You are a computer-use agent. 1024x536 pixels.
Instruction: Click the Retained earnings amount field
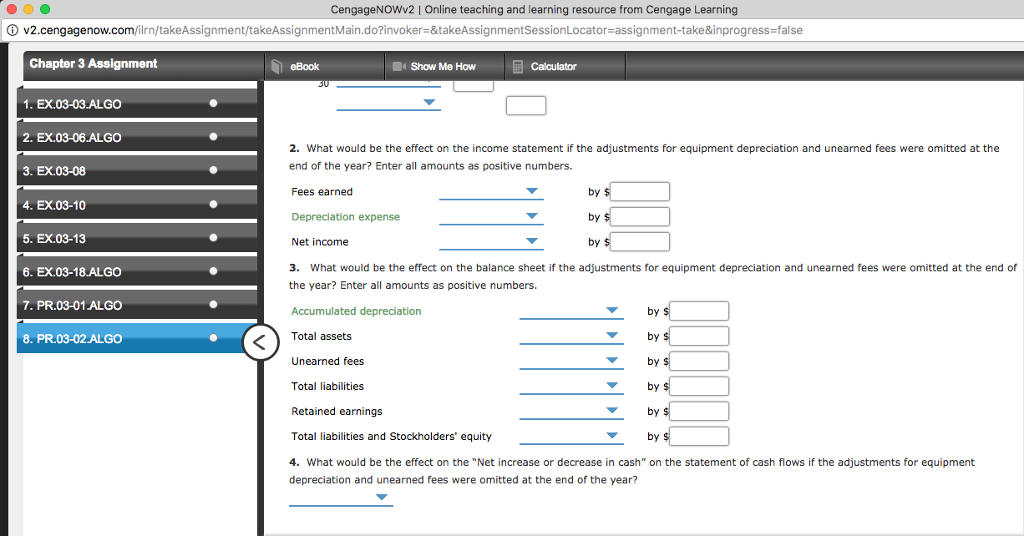pyautogui.click(x=699, y=411)
